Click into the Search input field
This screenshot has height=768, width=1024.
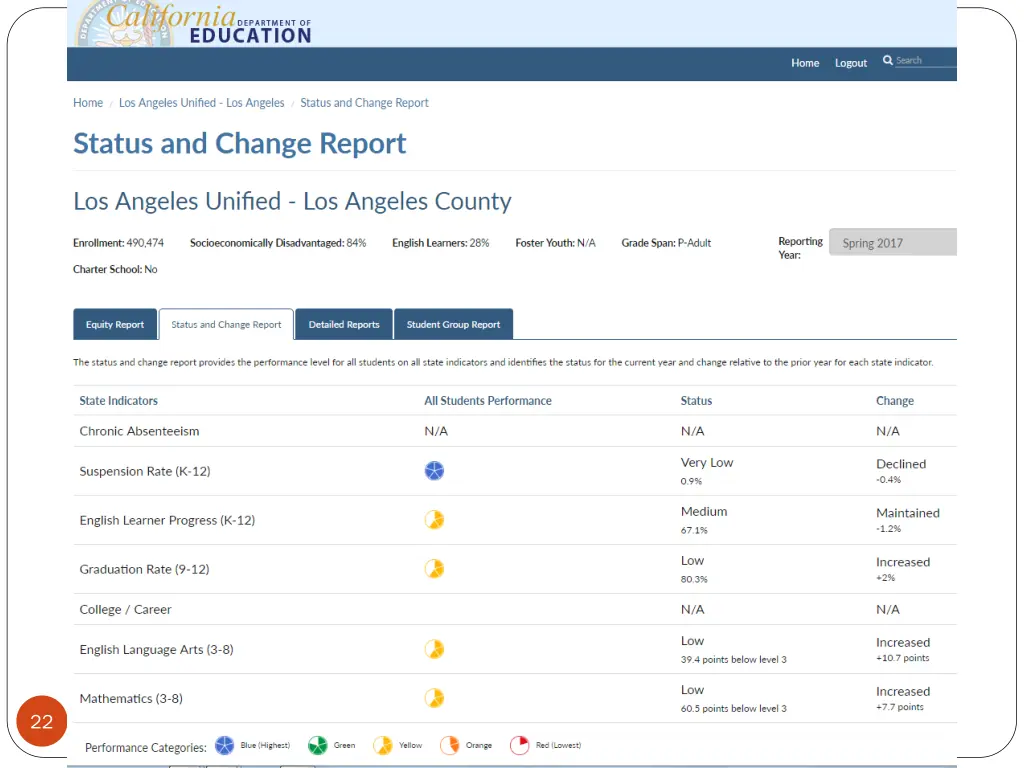(x=925, y=60)
